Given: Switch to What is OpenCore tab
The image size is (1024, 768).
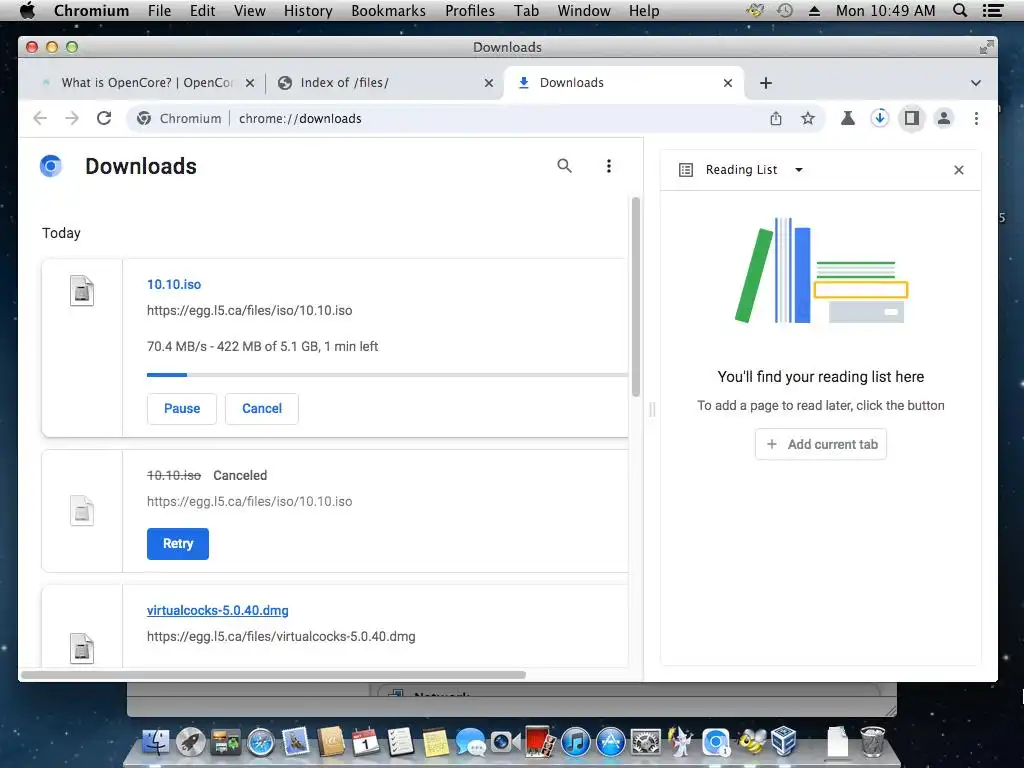Looking at the screenshot, I should 147,83.
